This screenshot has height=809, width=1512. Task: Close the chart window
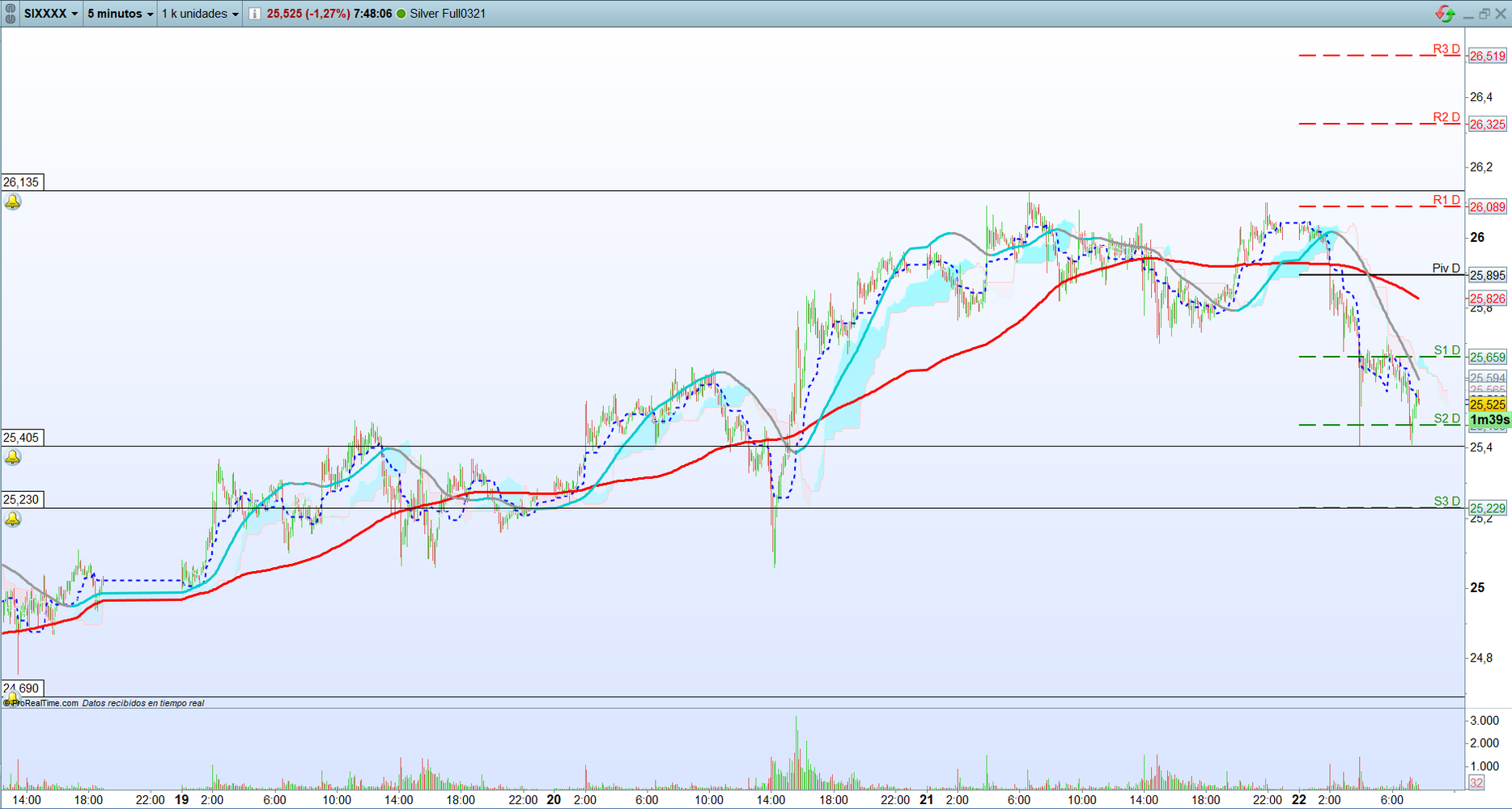pos(1500,14)
